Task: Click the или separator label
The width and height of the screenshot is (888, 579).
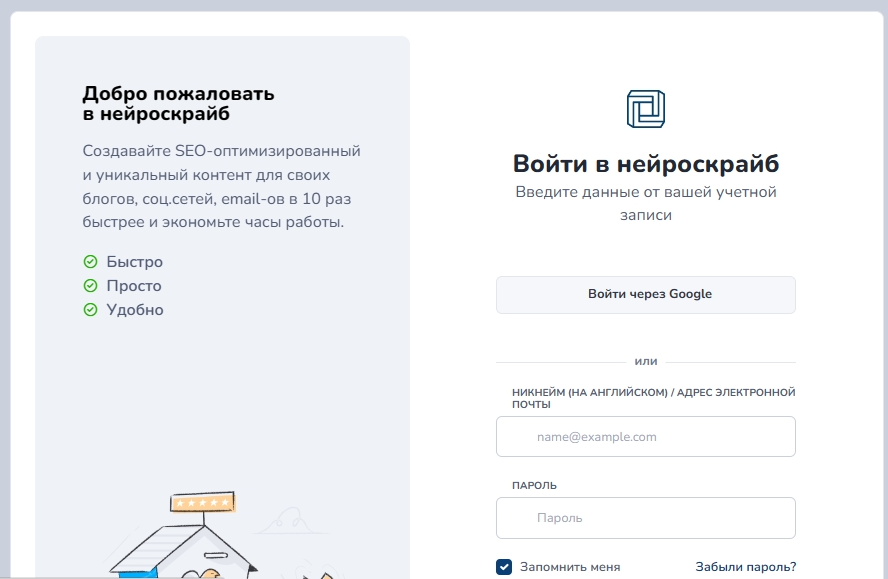Action: 646,361
